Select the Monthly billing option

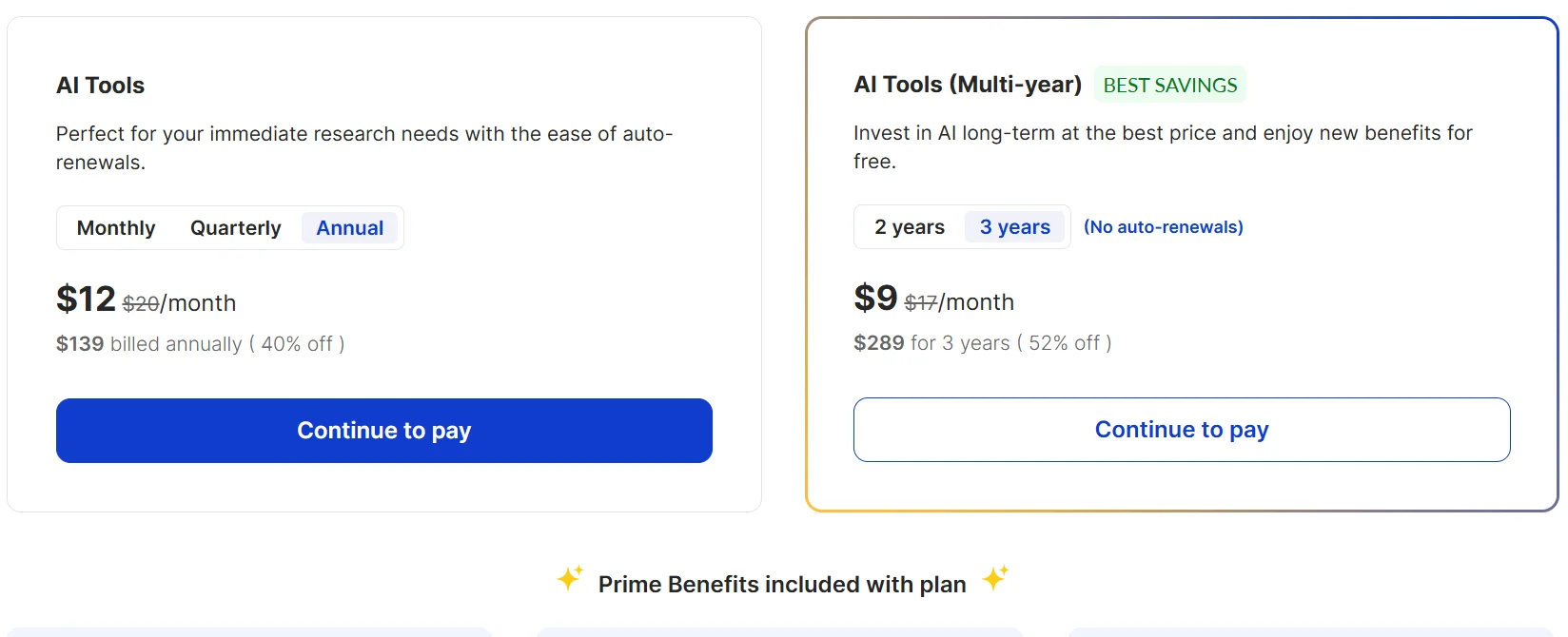(116, 228)
